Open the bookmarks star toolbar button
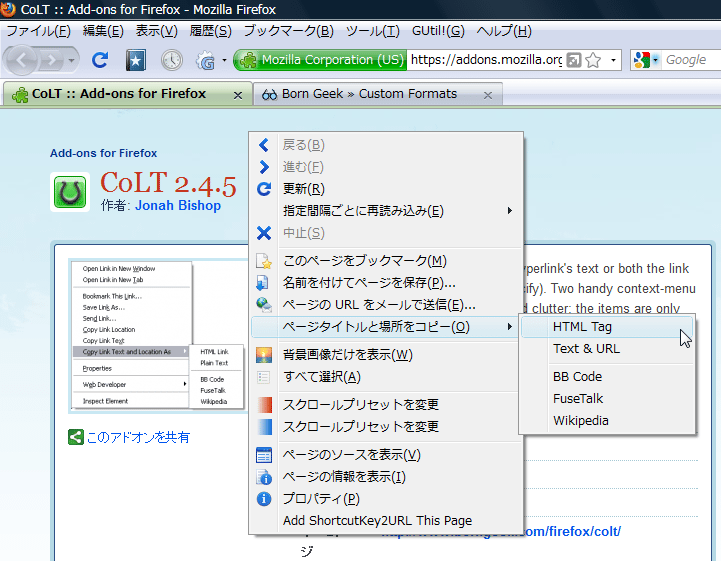This screenshot has height=561, width=721. coord(136,60)
